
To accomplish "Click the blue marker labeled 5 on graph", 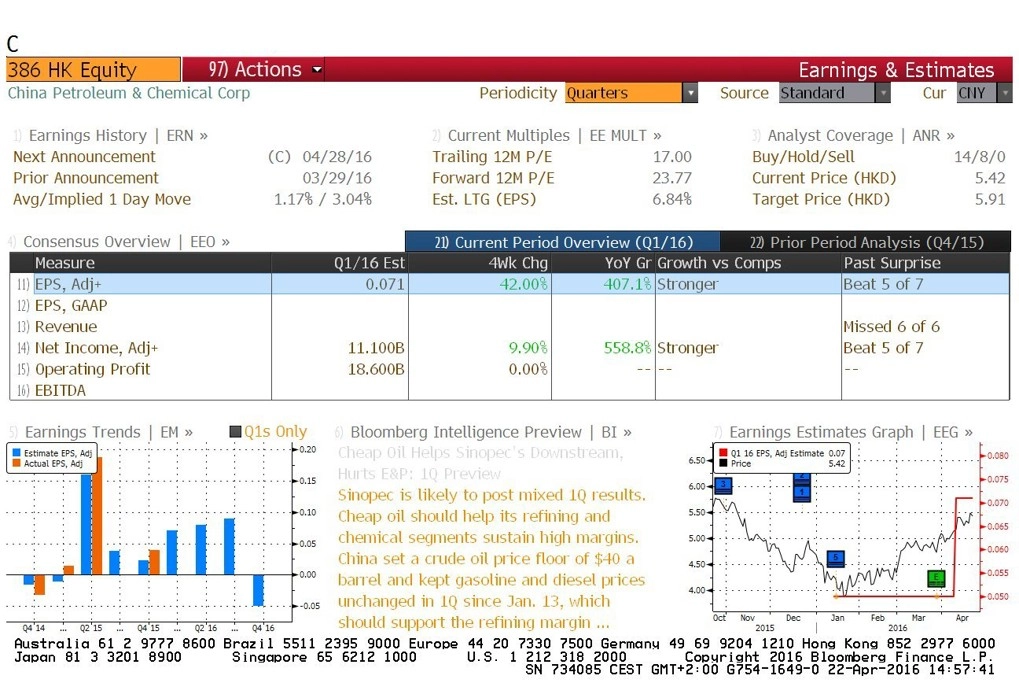I will click(836, 558).
